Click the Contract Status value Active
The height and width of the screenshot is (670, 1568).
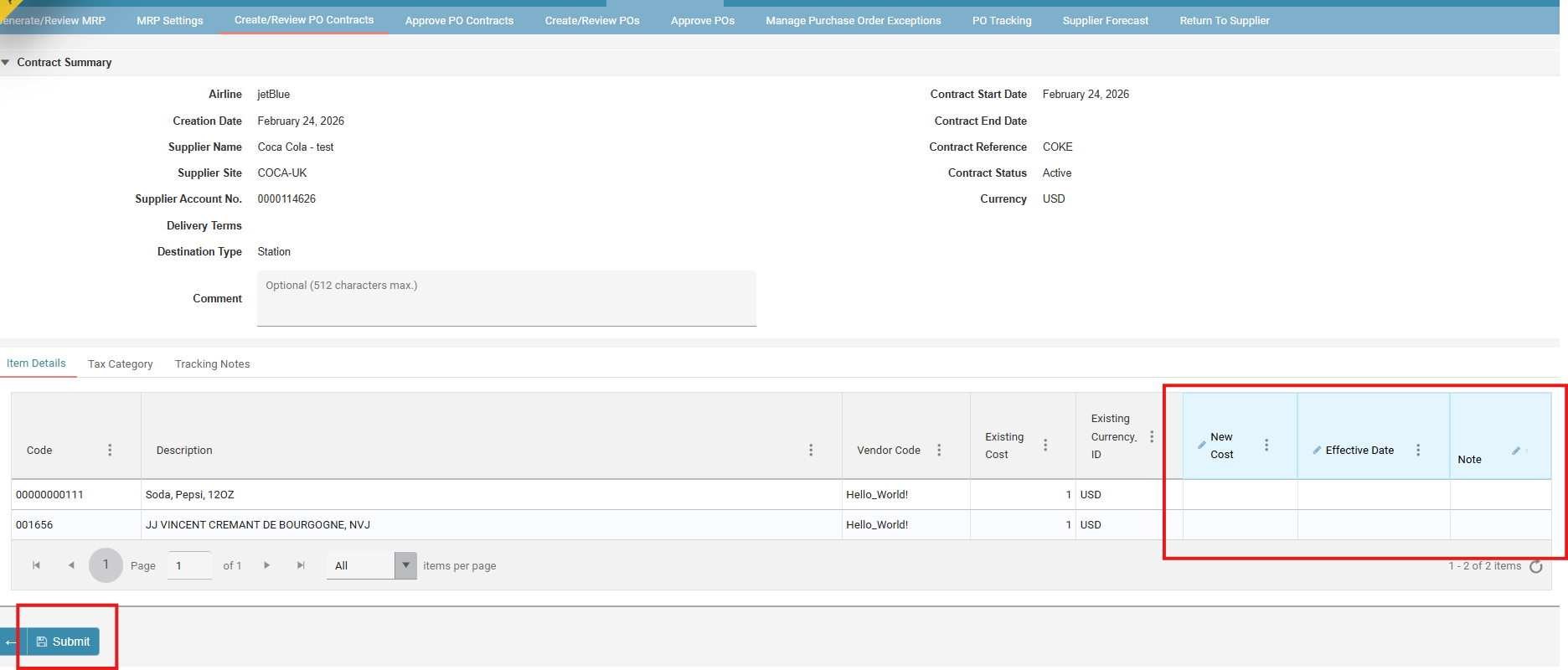point(1057,173)
